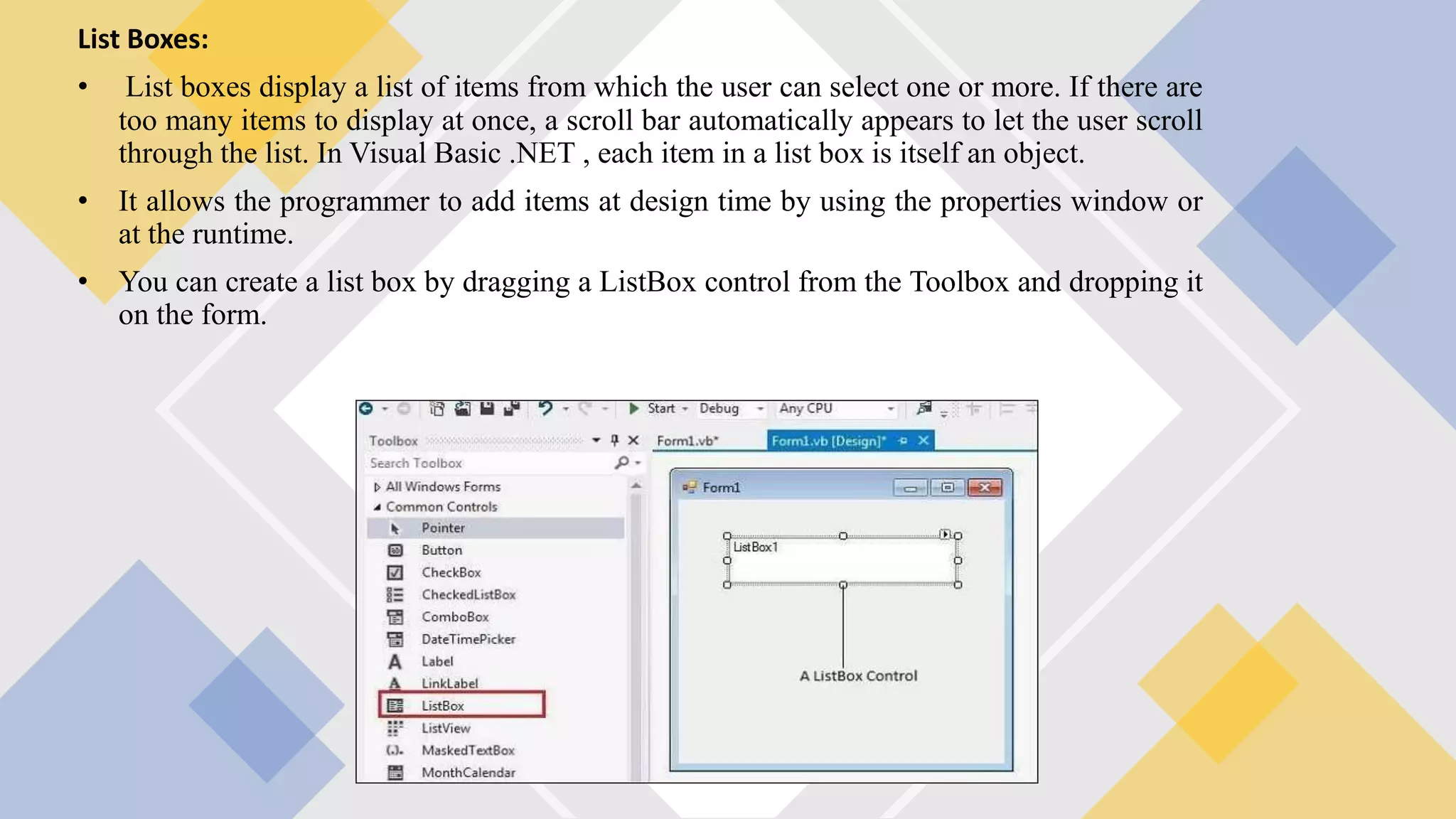Click the LinkLabel control icon
Screen dimensions: 1456x819
[395, 683]
